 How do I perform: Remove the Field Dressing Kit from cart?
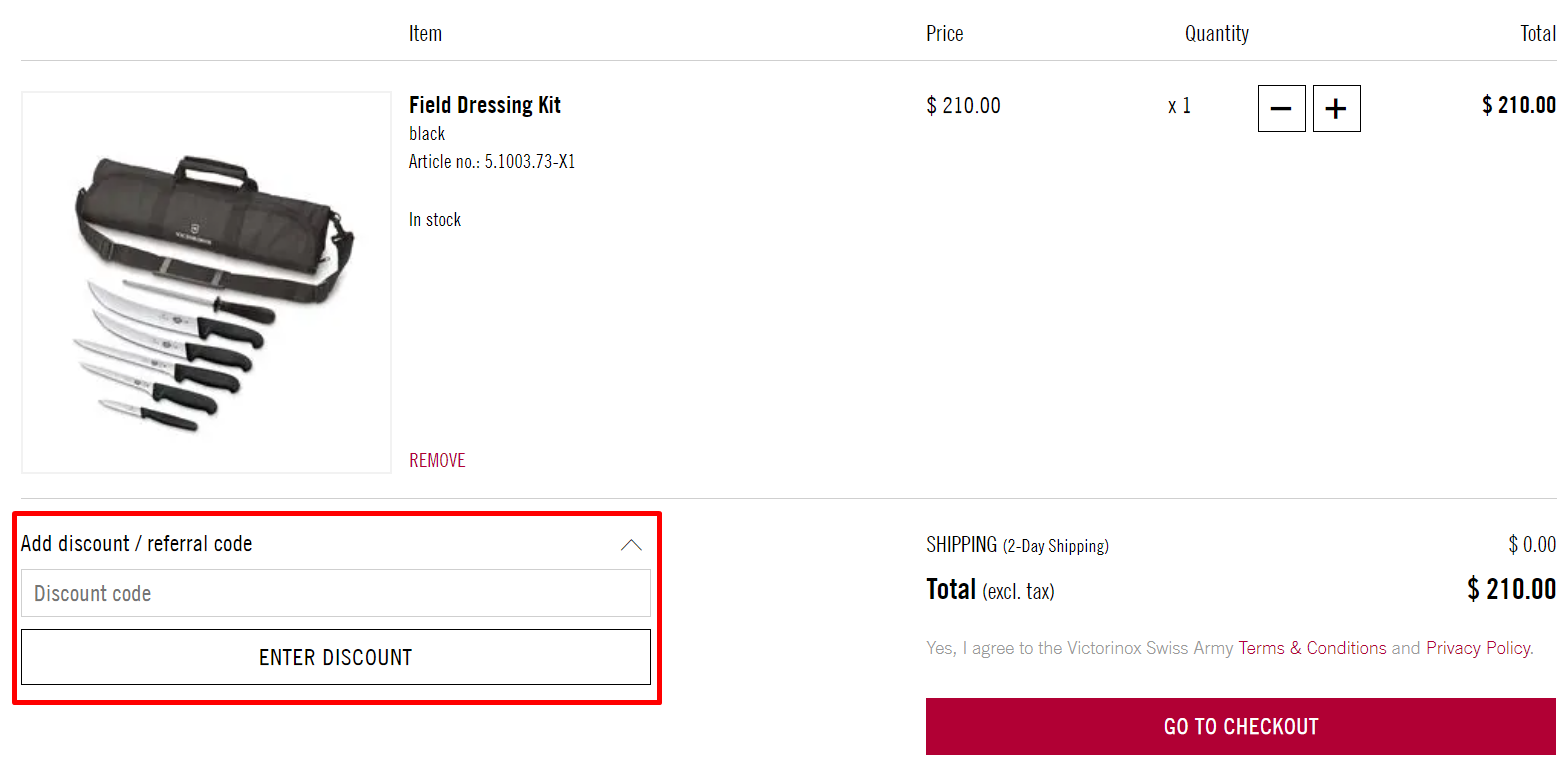pyautogui.click(x=437, y=460)
